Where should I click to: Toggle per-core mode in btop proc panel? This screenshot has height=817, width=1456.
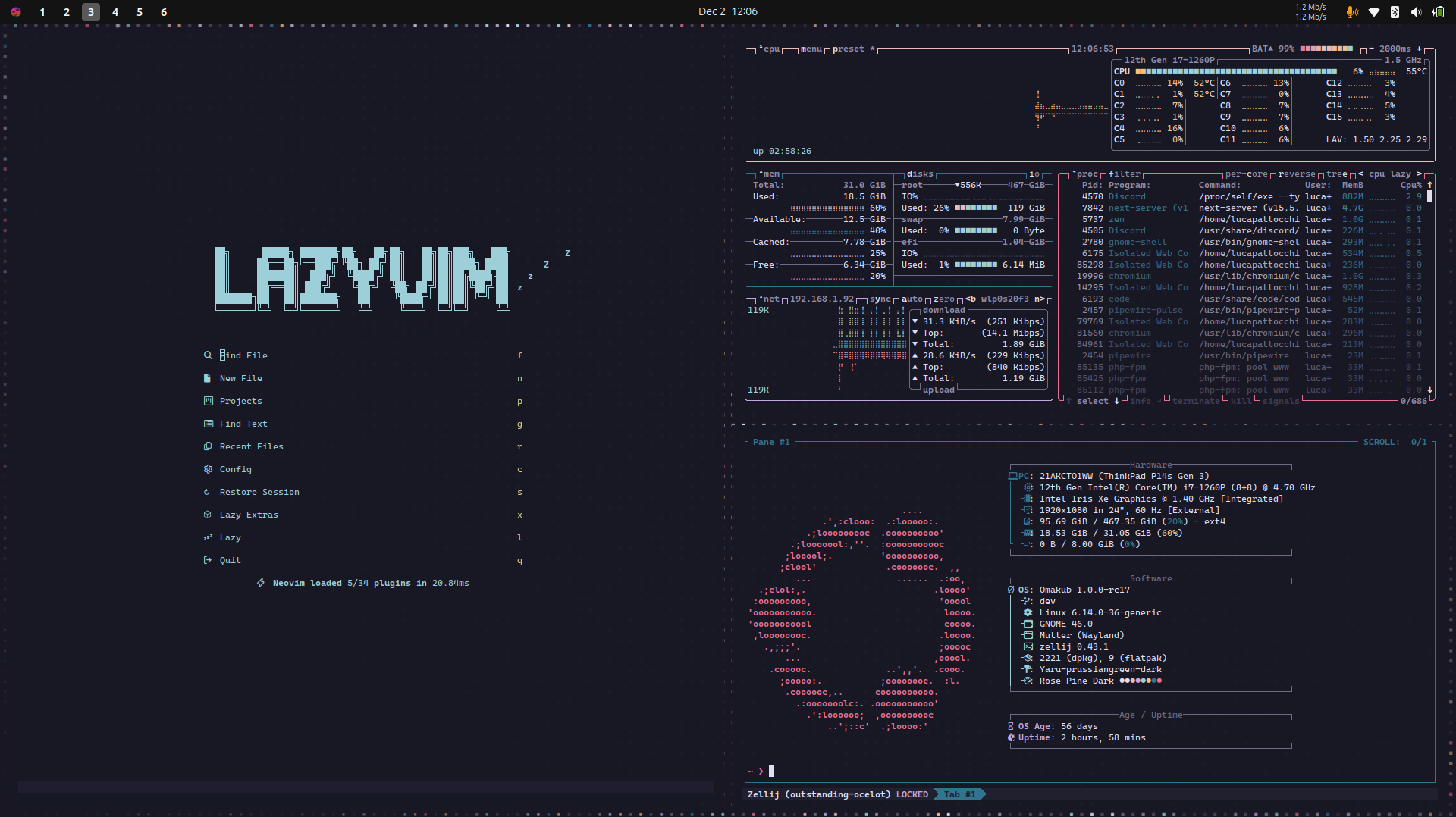click(x=1246, y=174)
